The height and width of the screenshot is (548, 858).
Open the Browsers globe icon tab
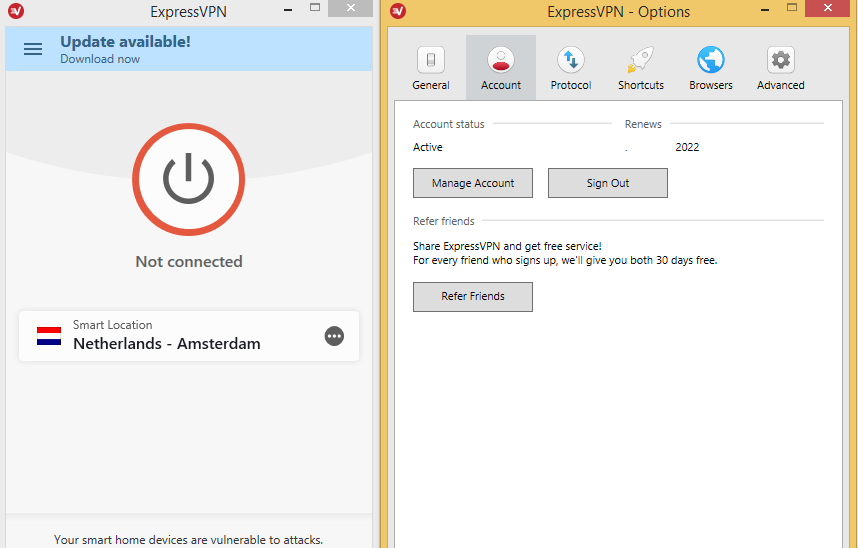click(711, 60)
